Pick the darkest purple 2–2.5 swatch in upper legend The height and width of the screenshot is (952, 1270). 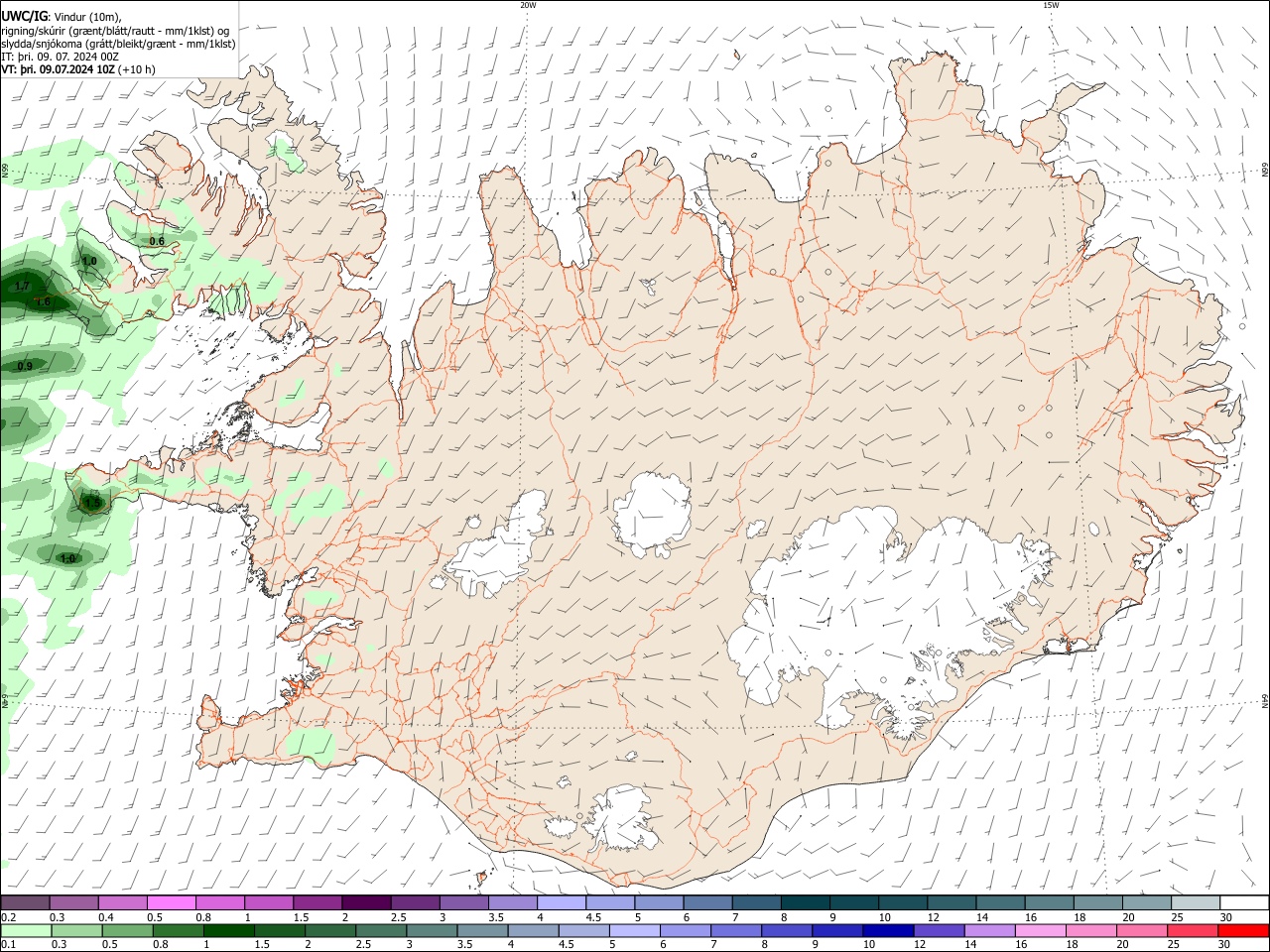coord(365,902)
